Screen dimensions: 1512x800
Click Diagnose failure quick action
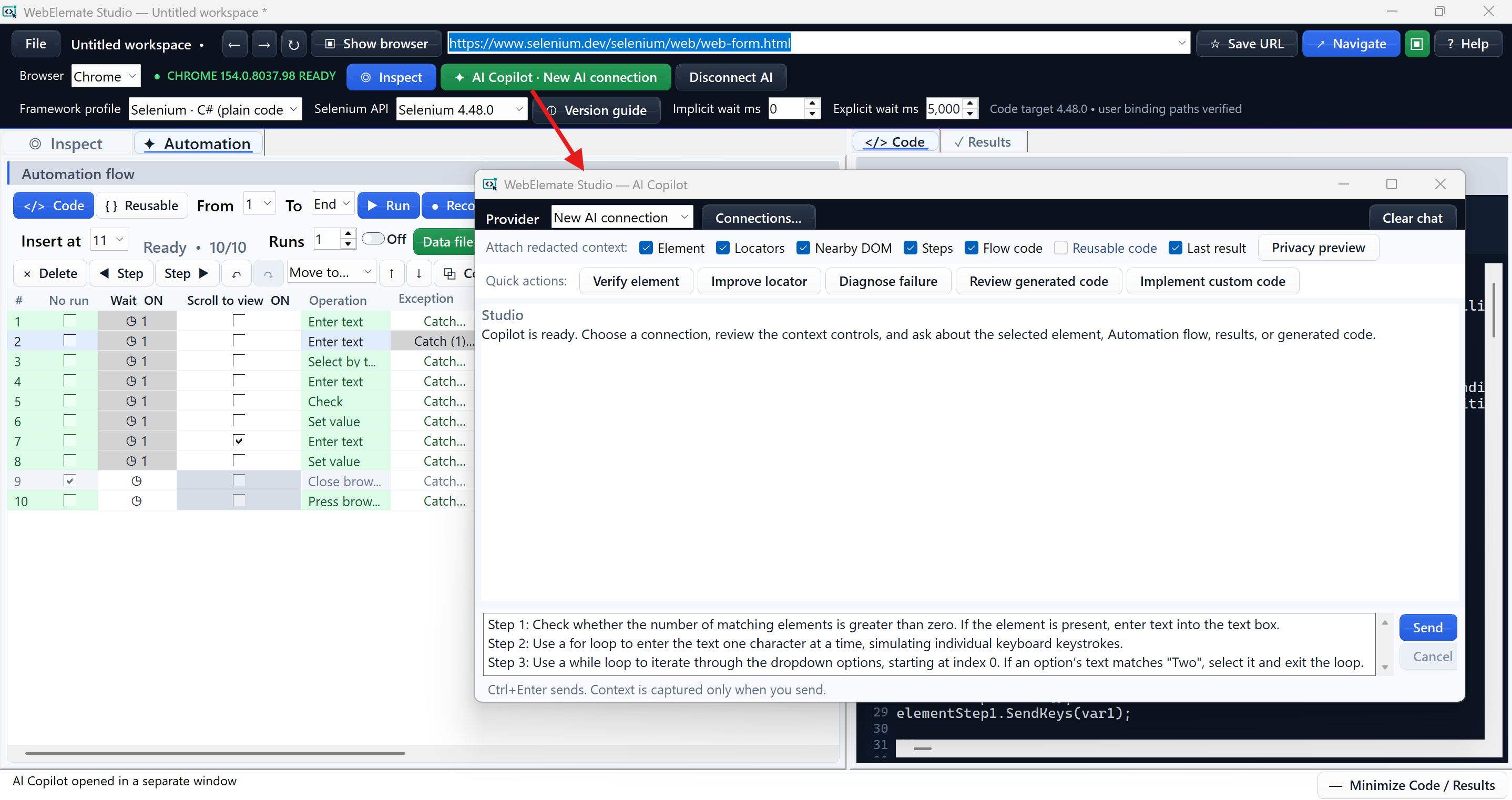click(887, 281)
